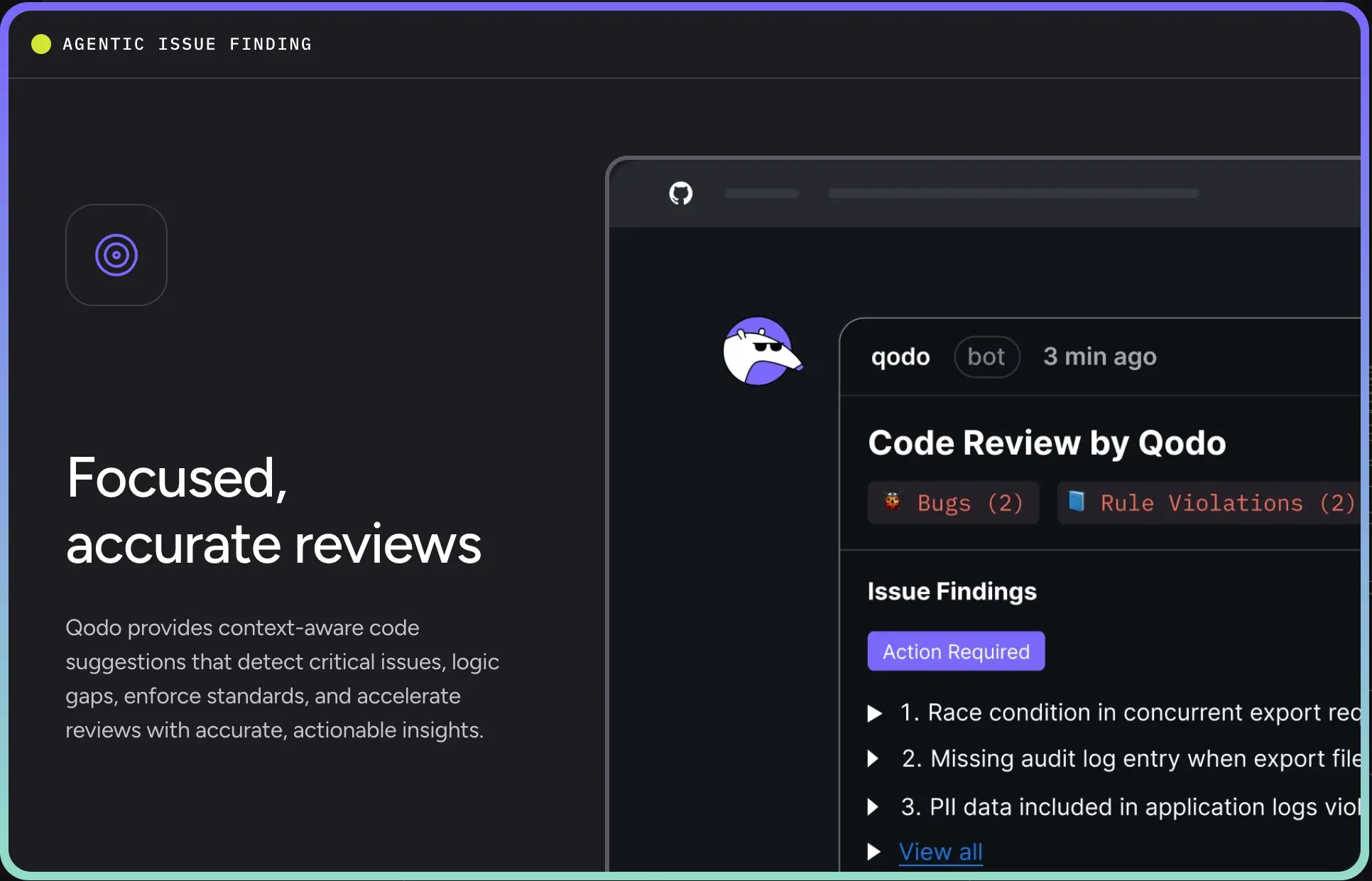Click the Qodo provides context-aware code paragraph

coord(283,679)
